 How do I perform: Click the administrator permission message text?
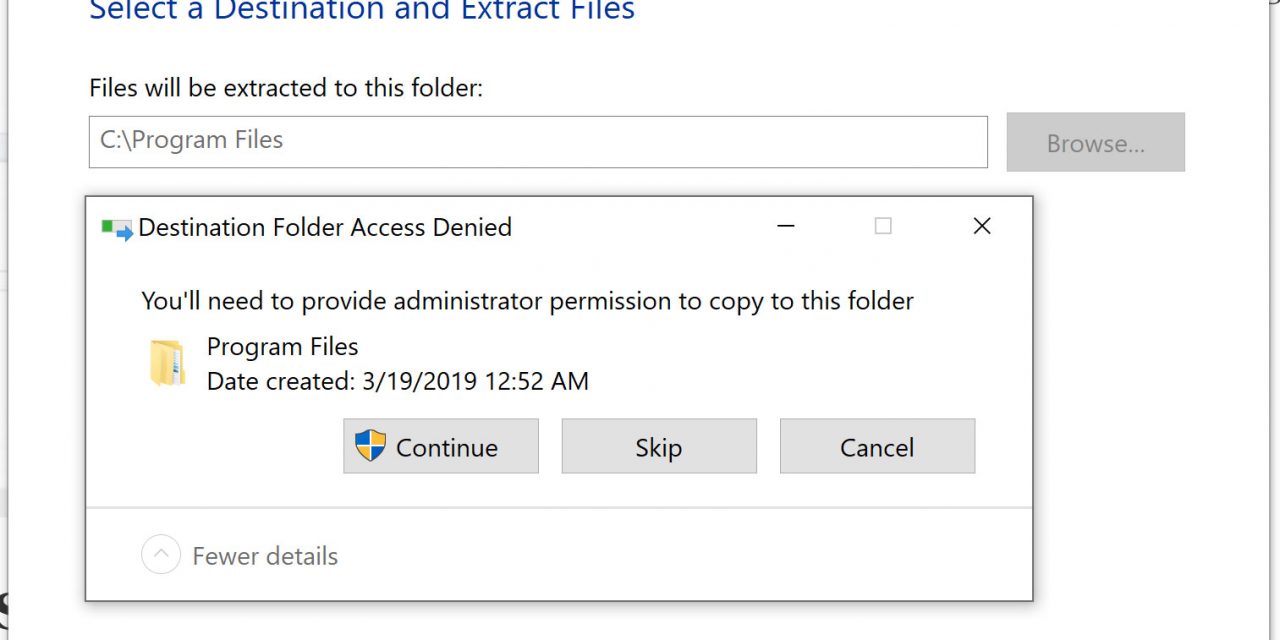(x=527, y=301)
